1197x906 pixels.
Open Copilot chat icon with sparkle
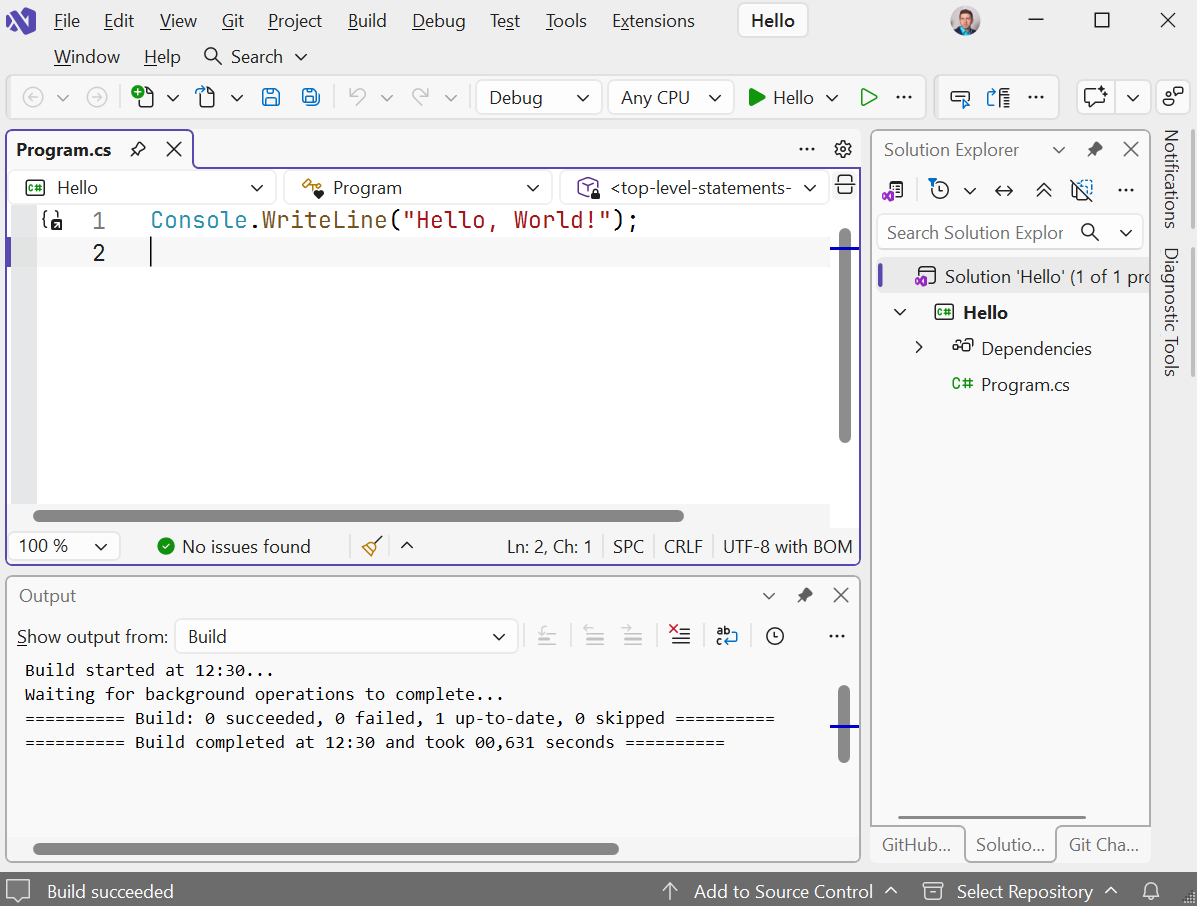click(x=1095, y=97)
